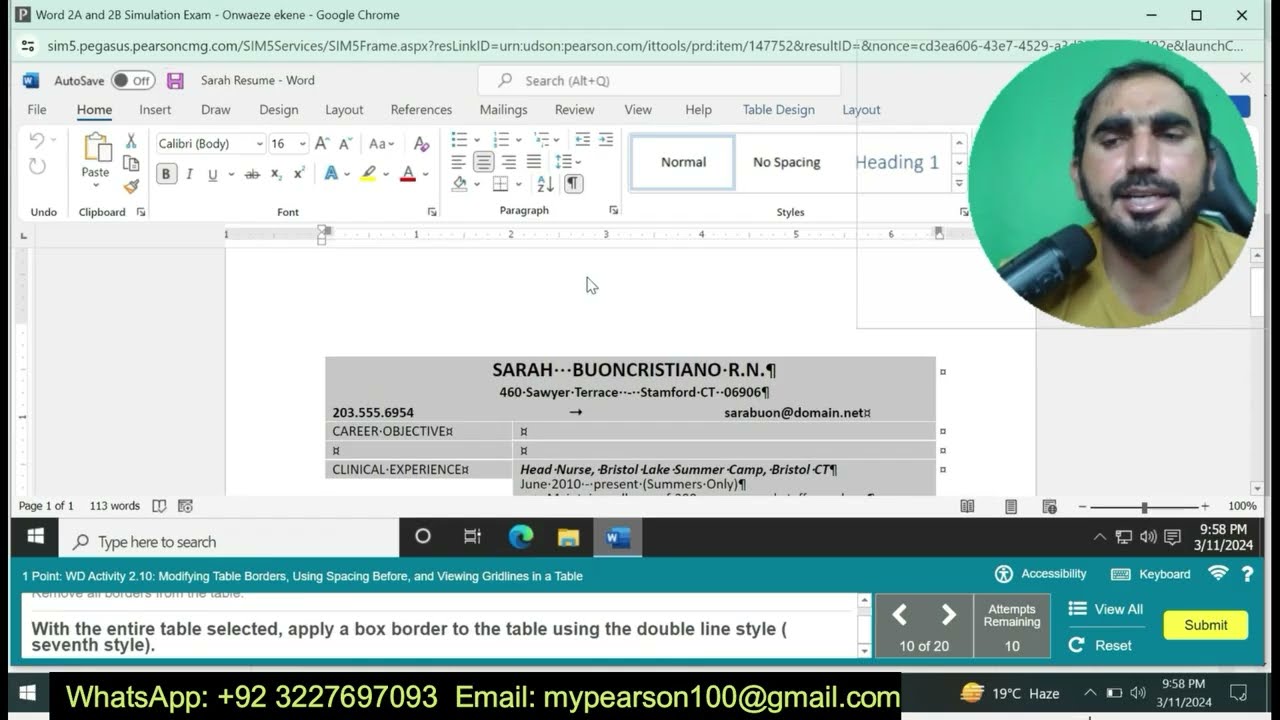This screenshot has width=1280, height=720.
Task: Click the Copy icon
Action: (x=130, y=164)
